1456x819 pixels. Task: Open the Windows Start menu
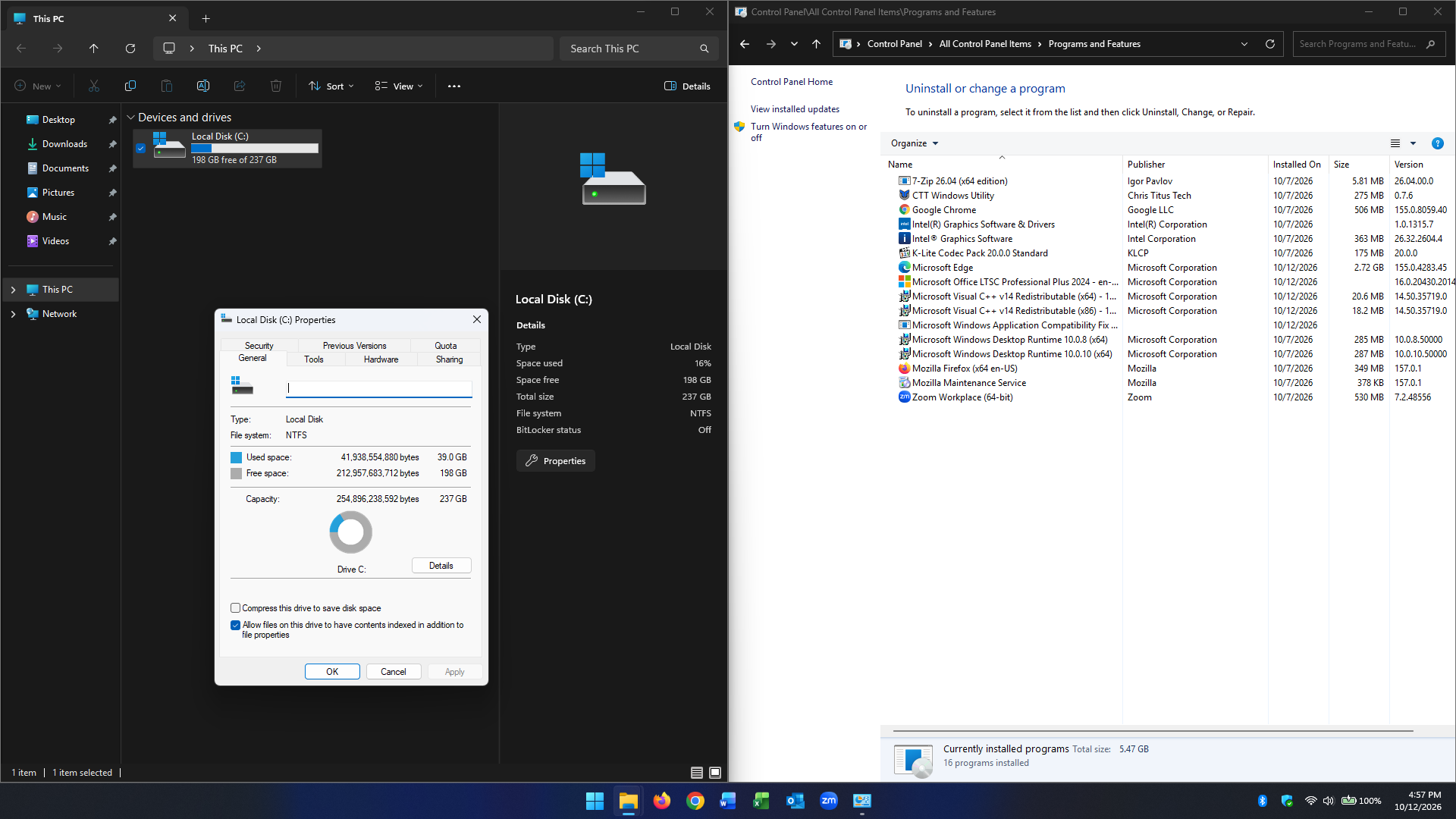coord(595,801)
